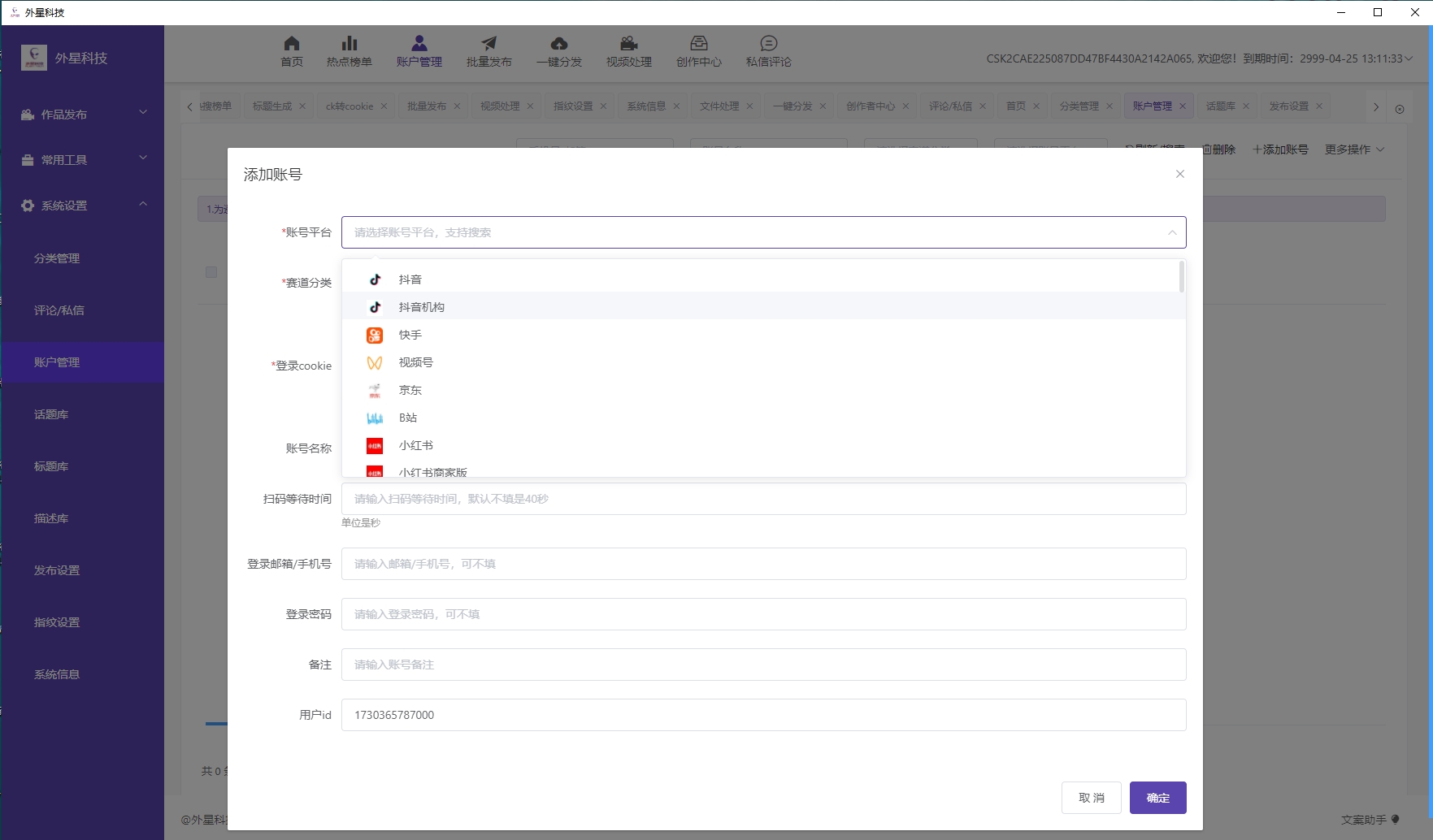Click the 视频处理 camera icon

coord(628,44)
